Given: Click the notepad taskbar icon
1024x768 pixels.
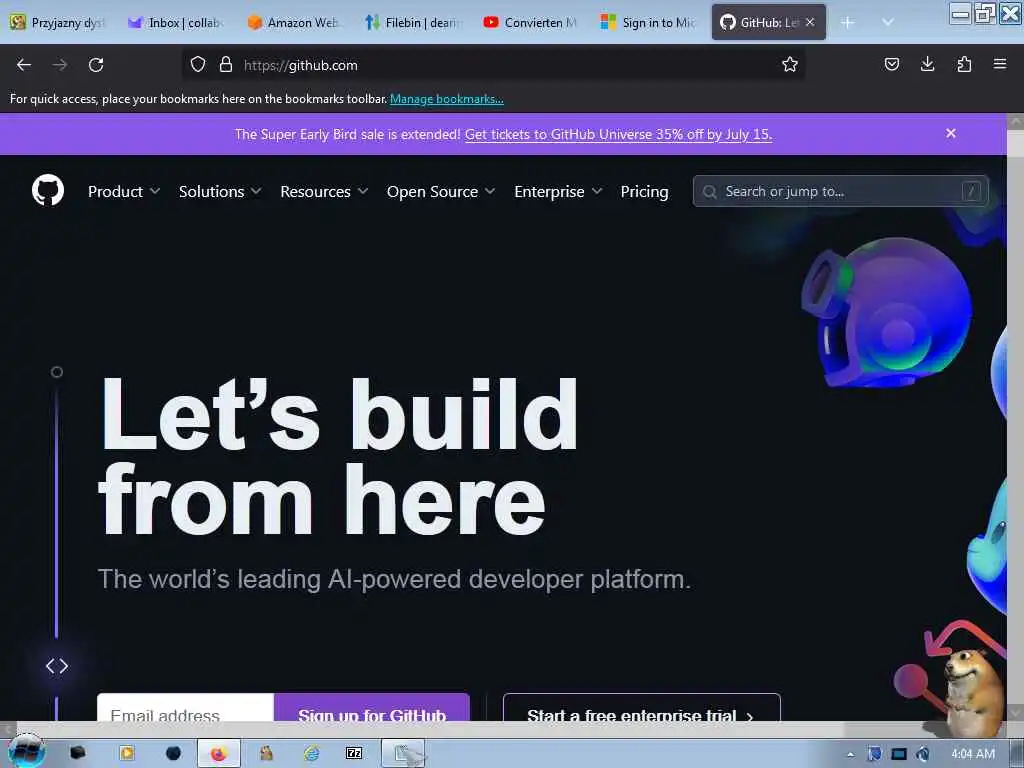Looking at the screenshot, I should (403, 754).
